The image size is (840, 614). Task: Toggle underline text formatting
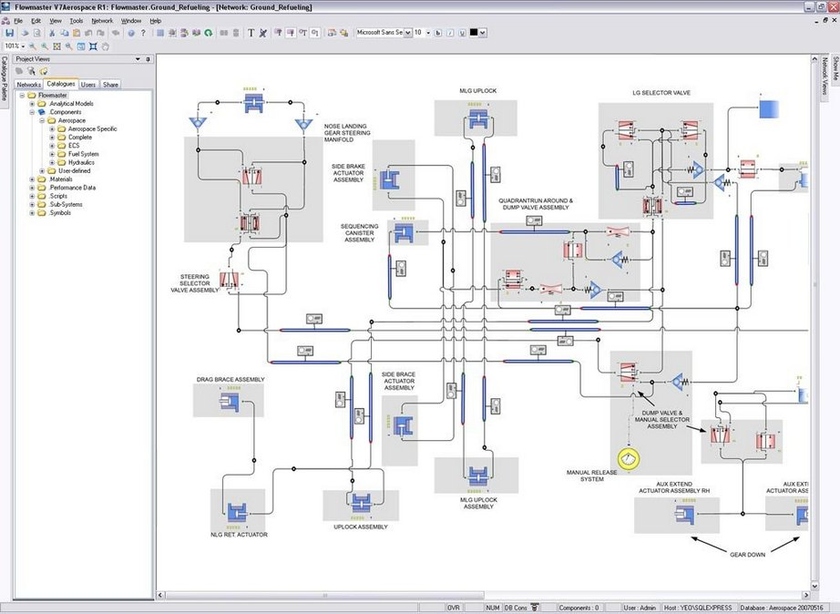point(462,33)
